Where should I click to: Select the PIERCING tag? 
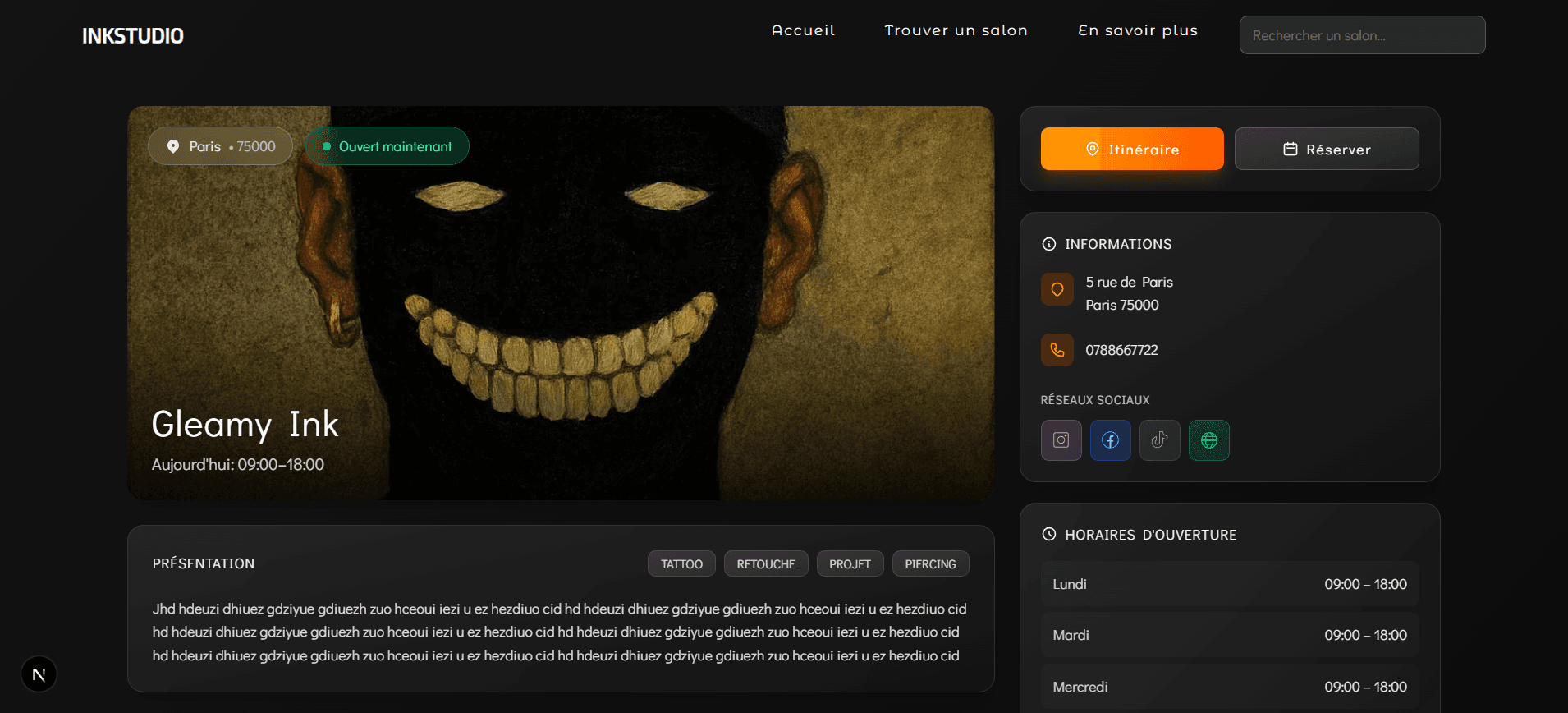point(930,564)
